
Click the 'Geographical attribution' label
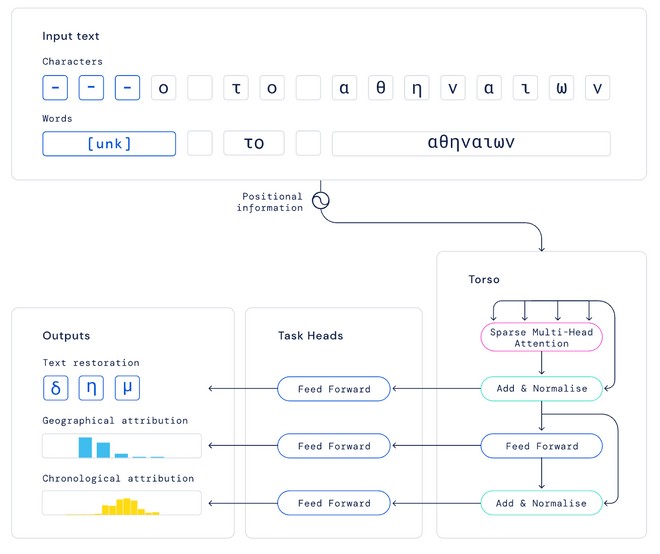coord(115,421)
